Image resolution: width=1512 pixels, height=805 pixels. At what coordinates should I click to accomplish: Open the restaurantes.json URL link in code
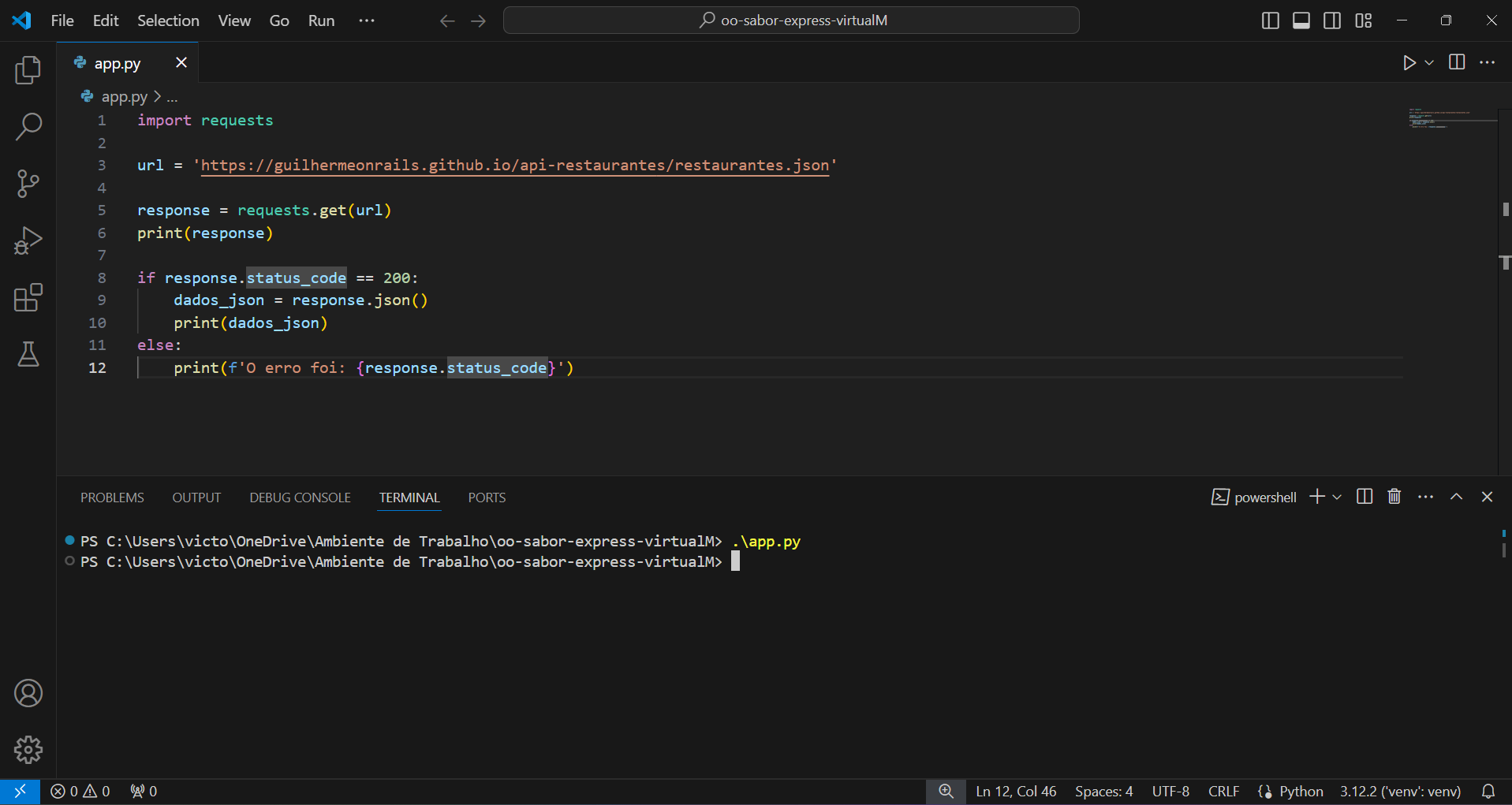point(515,166)
